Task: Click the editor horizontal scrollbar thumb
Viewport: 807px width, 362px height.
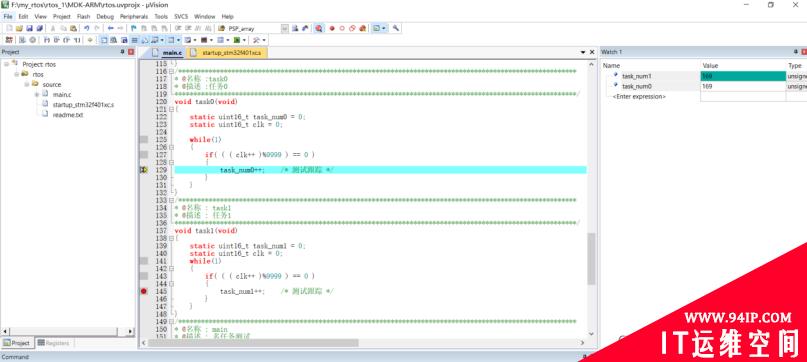Action: coord(253,342)
